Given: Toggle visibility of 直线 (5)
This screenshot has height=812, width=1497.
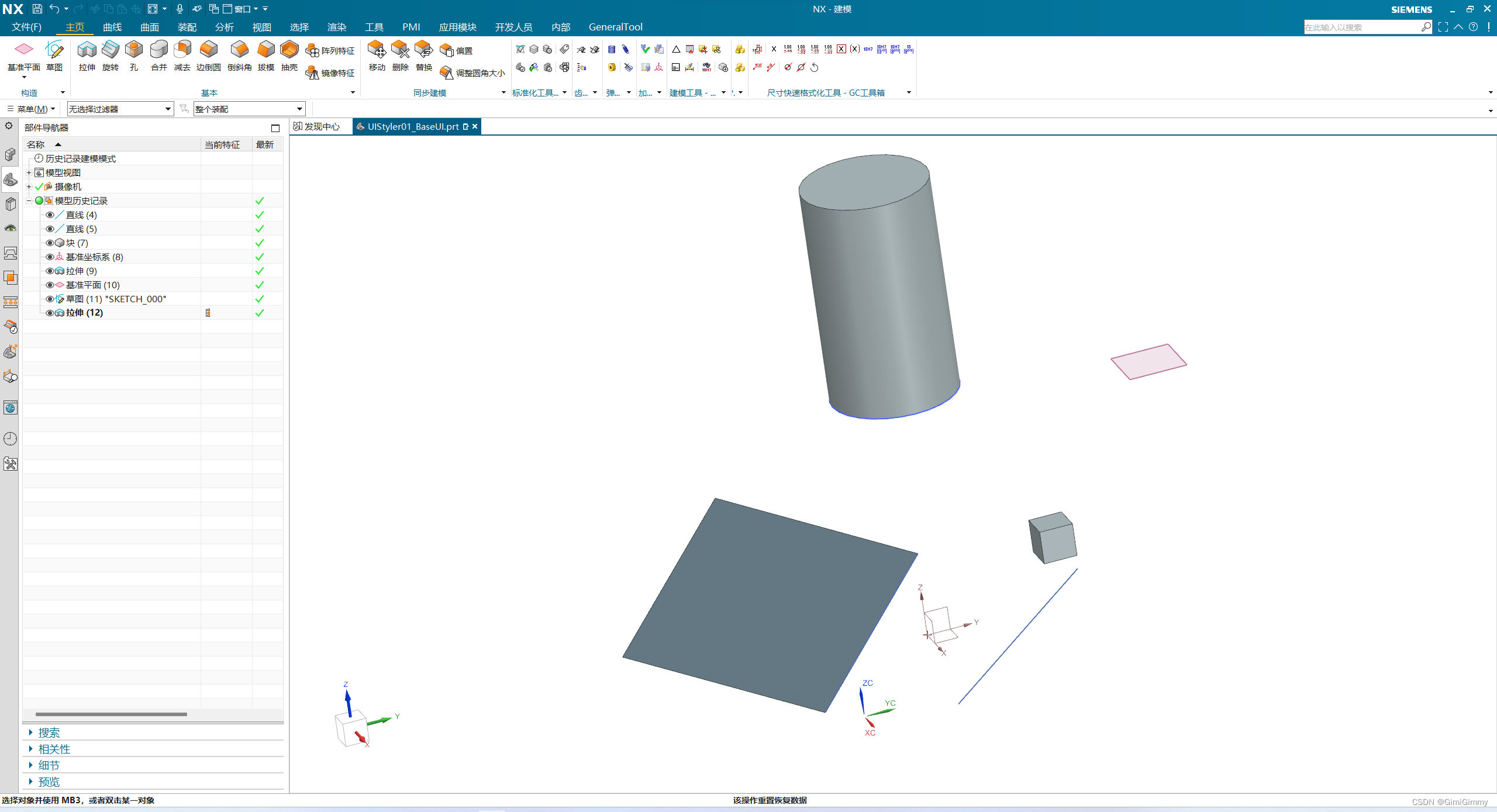Looking at the screenshot, I should coord(50,229).
